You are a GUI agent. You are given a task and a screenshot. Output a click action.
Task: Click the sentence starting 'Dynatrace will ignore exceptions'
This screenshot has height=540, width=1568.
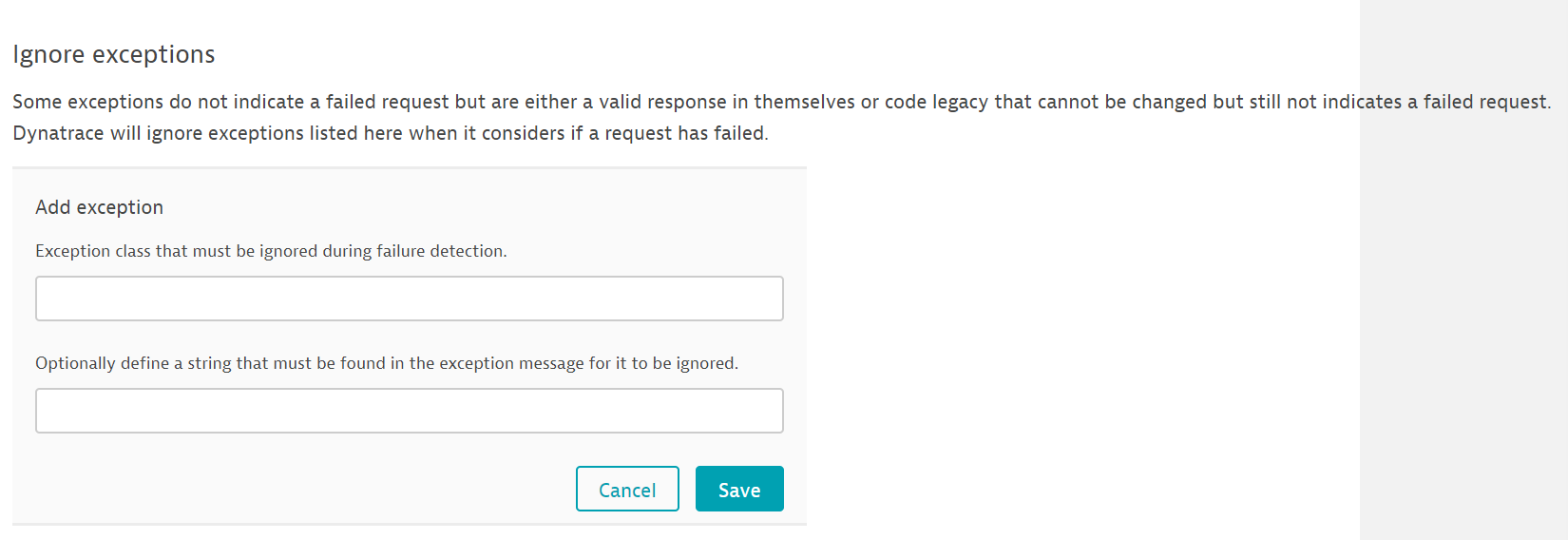(x=390, y=133)
